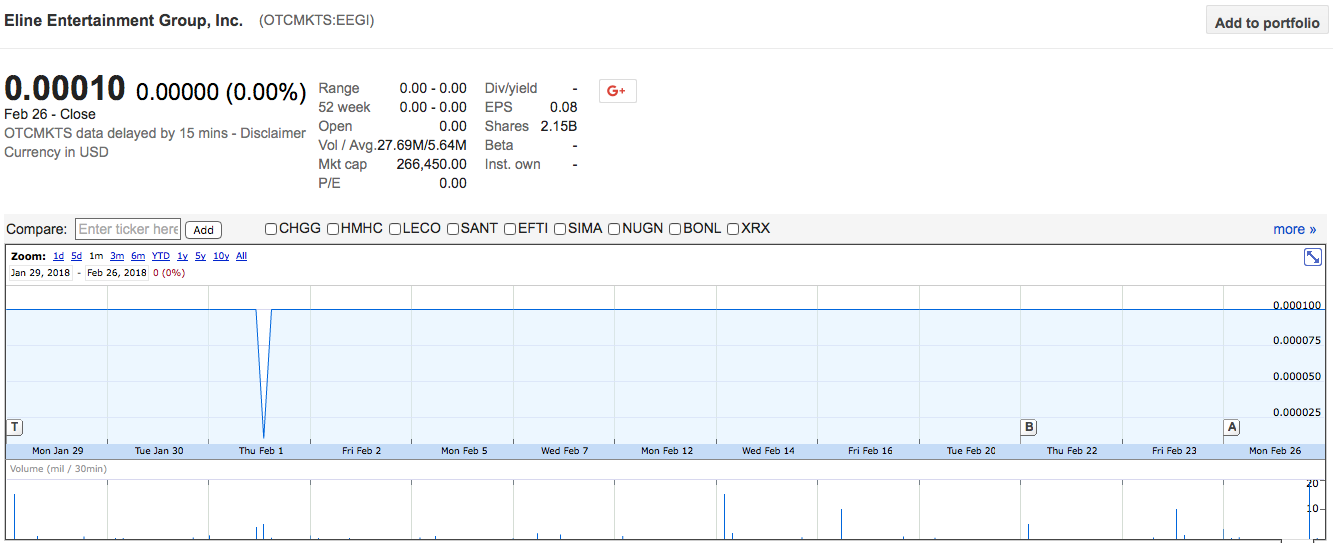Click the Shares value 2.15B
The image size is (1333, 543).
point(558,126)
